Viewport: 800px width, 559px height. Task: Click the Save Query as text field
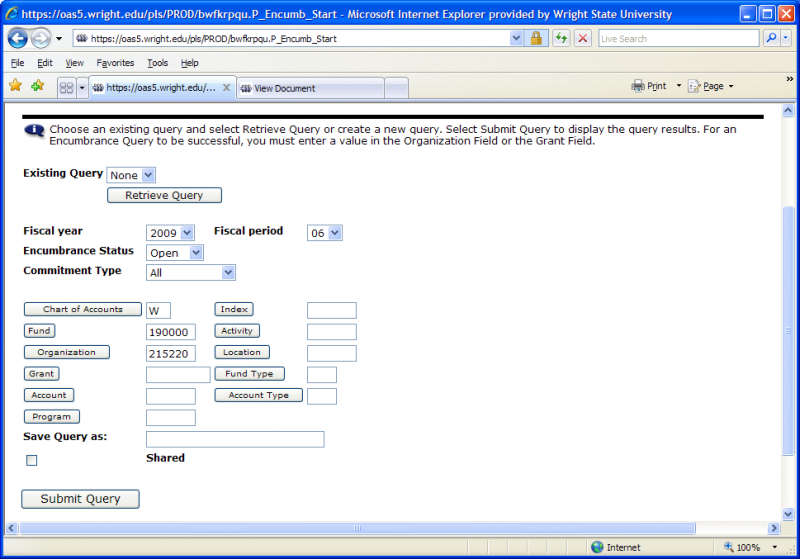click(x=235, y=439)
